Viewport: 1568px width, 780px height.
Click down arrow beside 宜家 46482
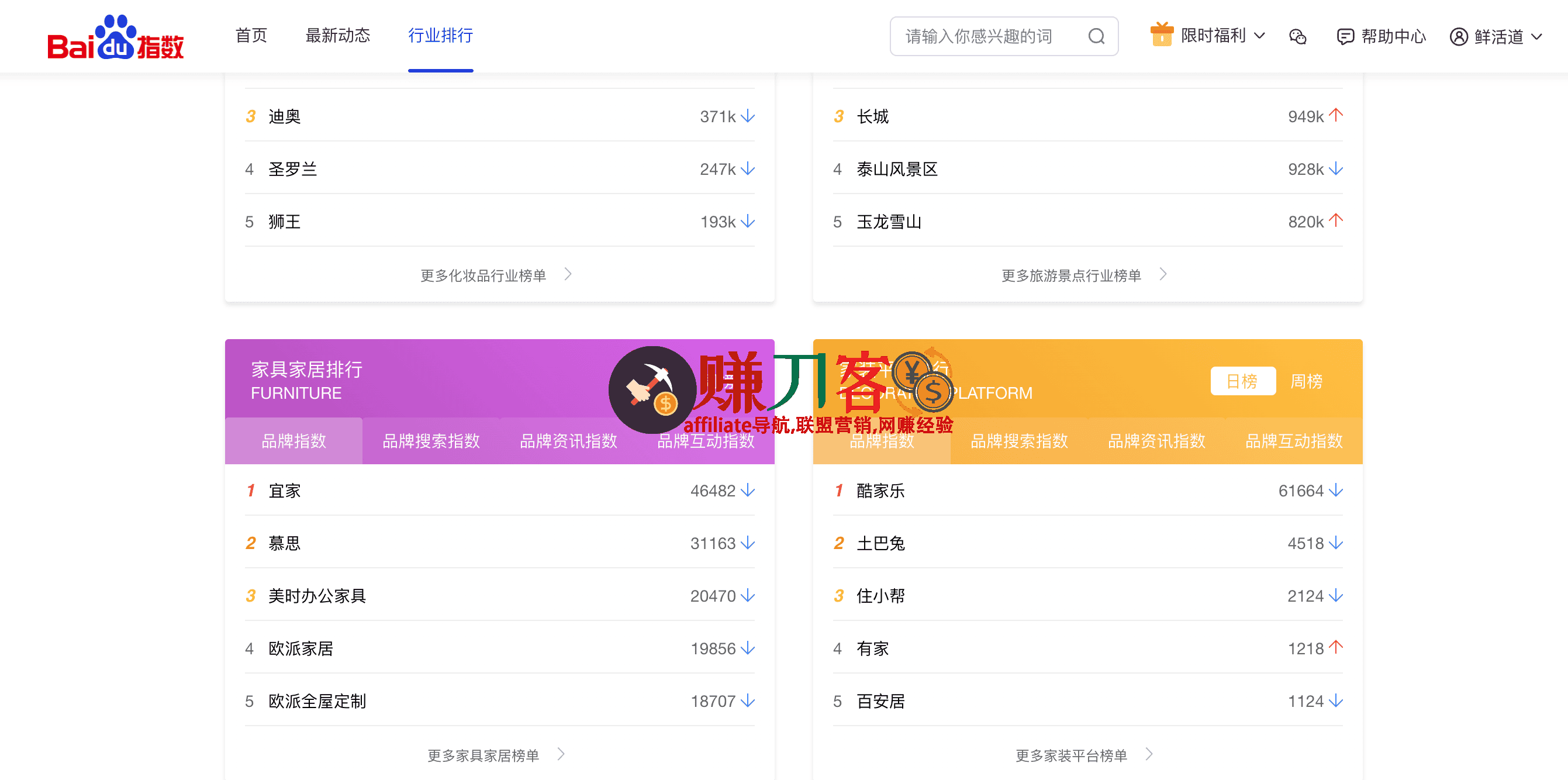point(748,491)
